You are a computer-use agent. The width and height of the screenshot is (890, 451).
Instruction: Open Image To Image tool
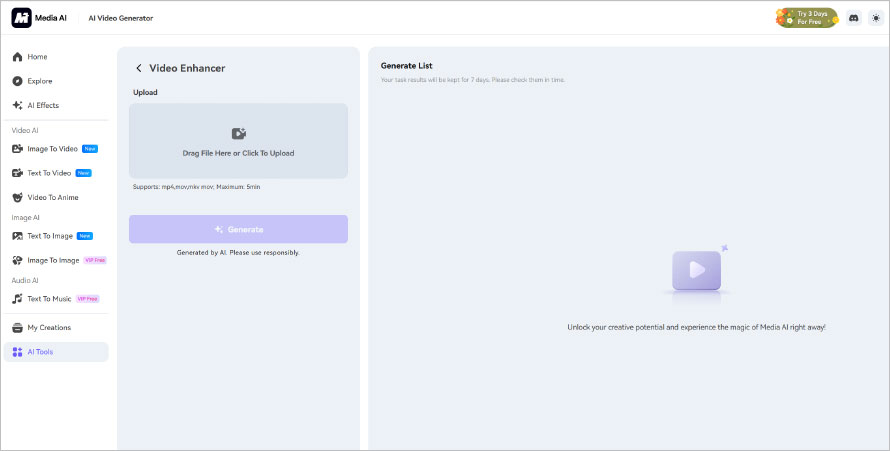[x=52, y=260]
